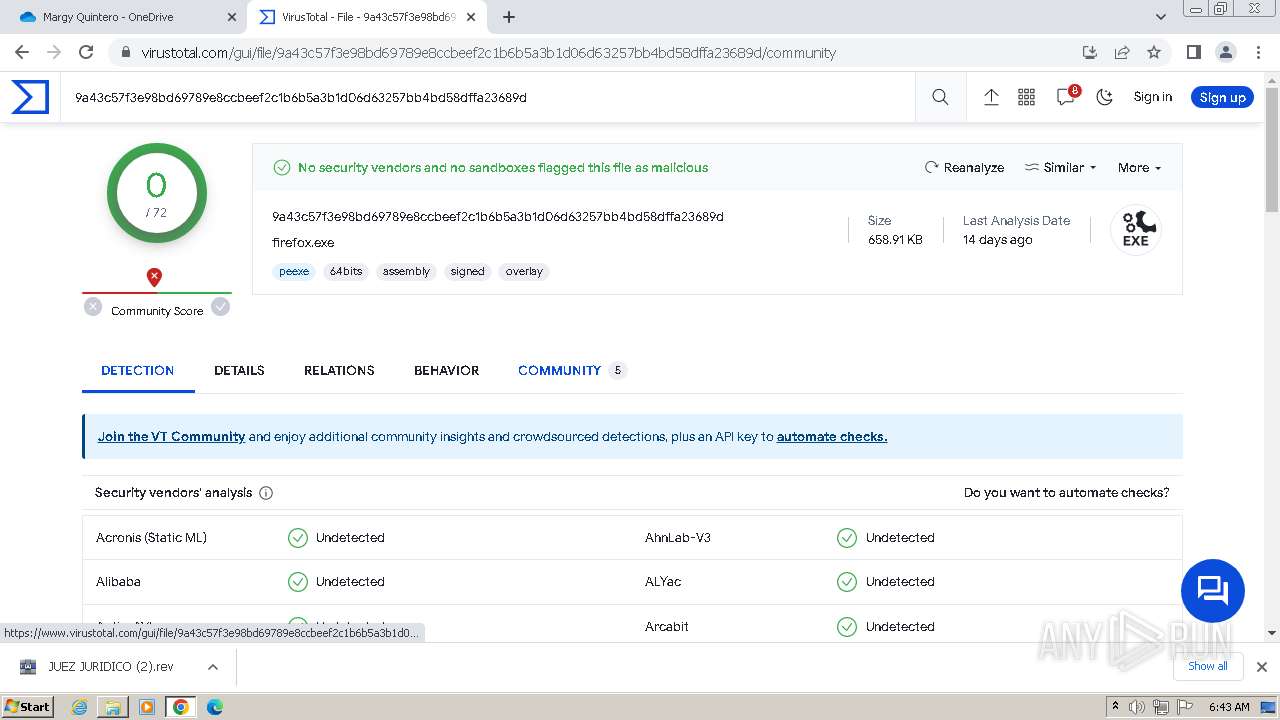1280x720 pixels.
Task: Switch to the BEHAVIOR tab
Action: coord(446,370)
